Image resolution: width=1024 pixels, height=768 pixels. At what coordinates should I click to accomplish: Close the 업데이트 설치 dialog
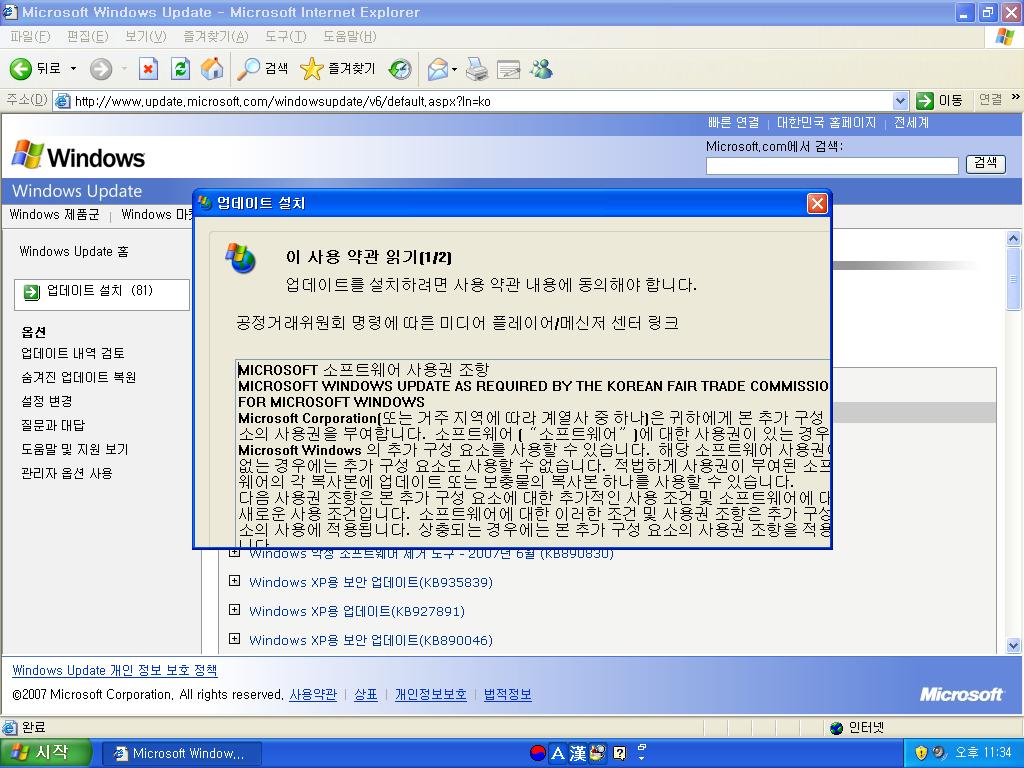[817, 204]
